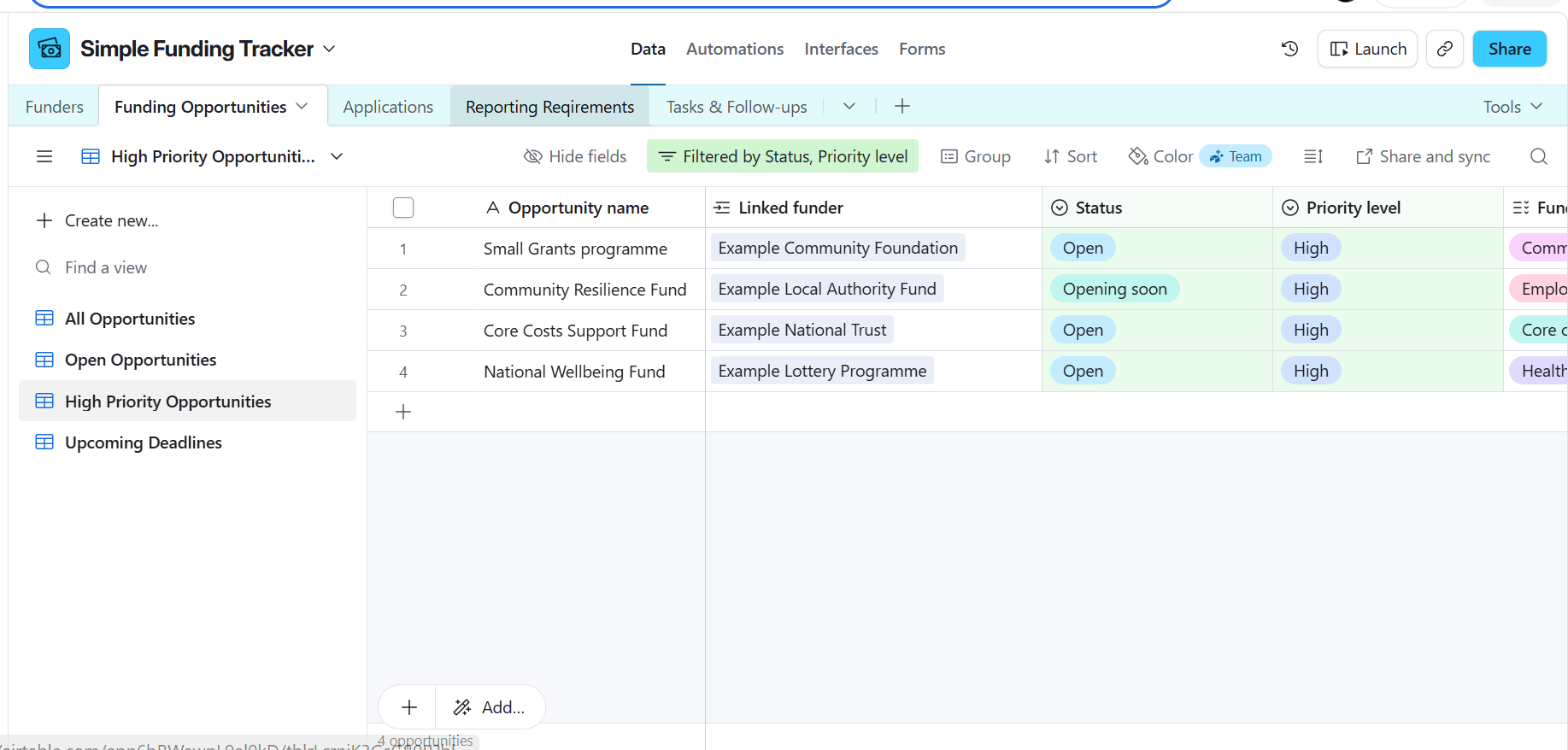Open the Tasks & Follow-ups table tab
Image resolution: width=1568 pixels, height=750 pixels.
pyautogui.click(x=737, y=107)
